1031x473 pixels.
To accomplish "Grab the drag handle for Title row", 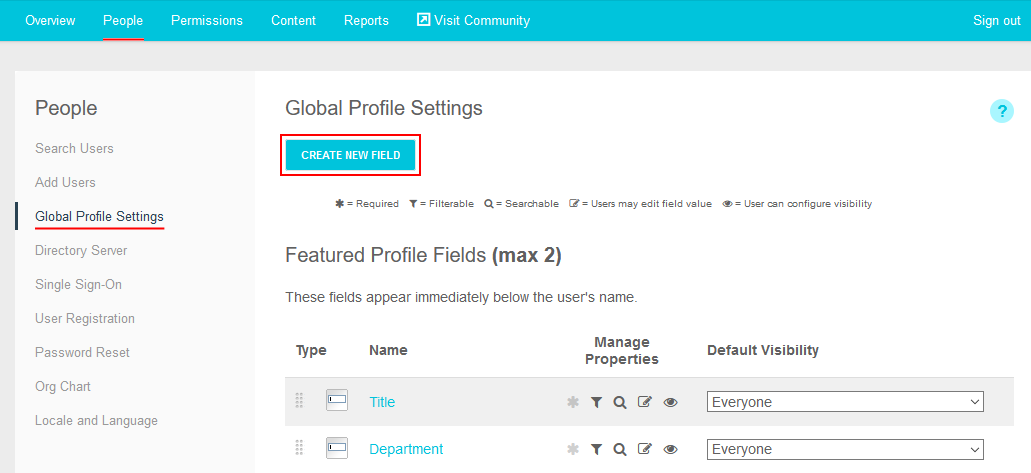I will [299, 401].
